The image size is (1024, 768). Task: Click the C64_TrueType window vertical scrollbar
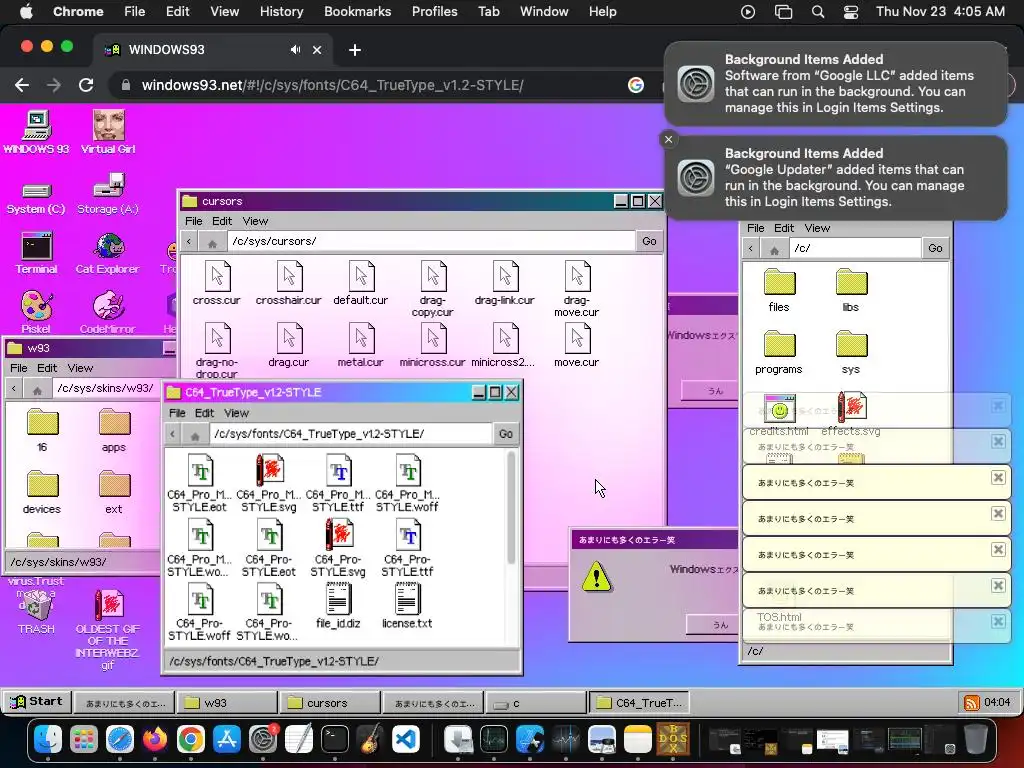(x=511, y=508)
